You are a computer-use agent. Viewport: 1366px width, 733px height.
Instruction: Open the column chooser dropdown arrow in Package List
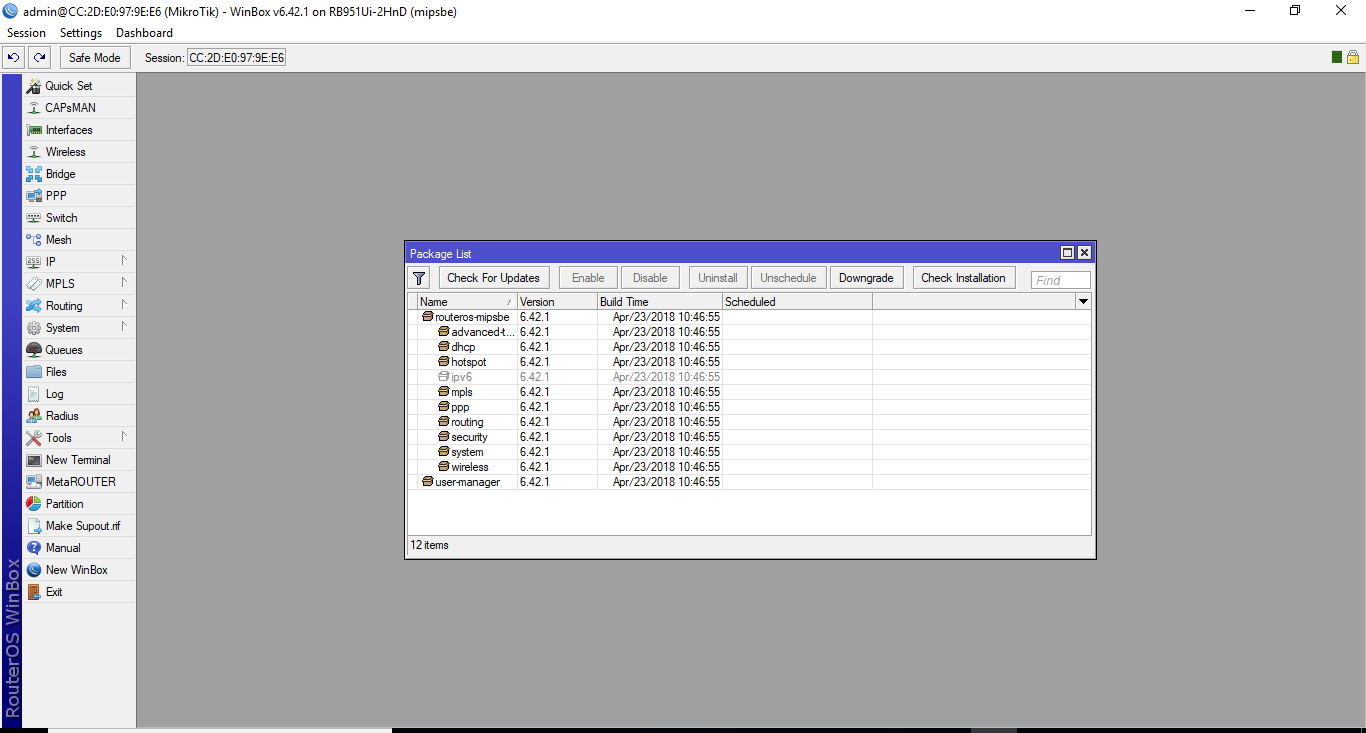point(1083,301)
